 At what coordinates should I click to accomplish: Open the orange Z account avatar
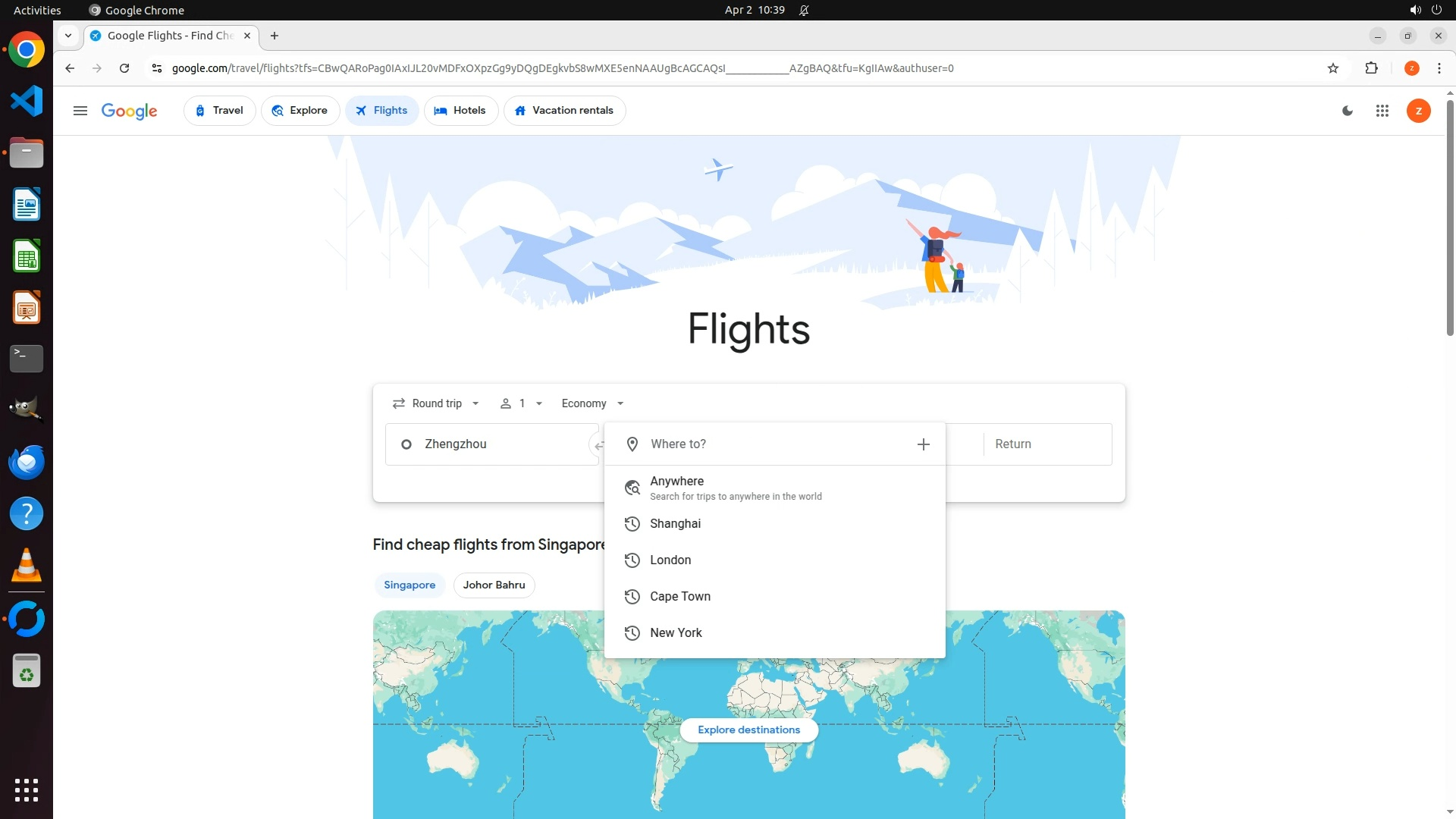1418,111
